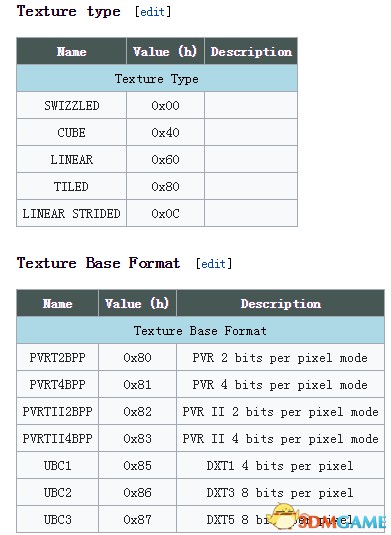Click the Description header in Texture Base Format table

[x=280, y=303]
